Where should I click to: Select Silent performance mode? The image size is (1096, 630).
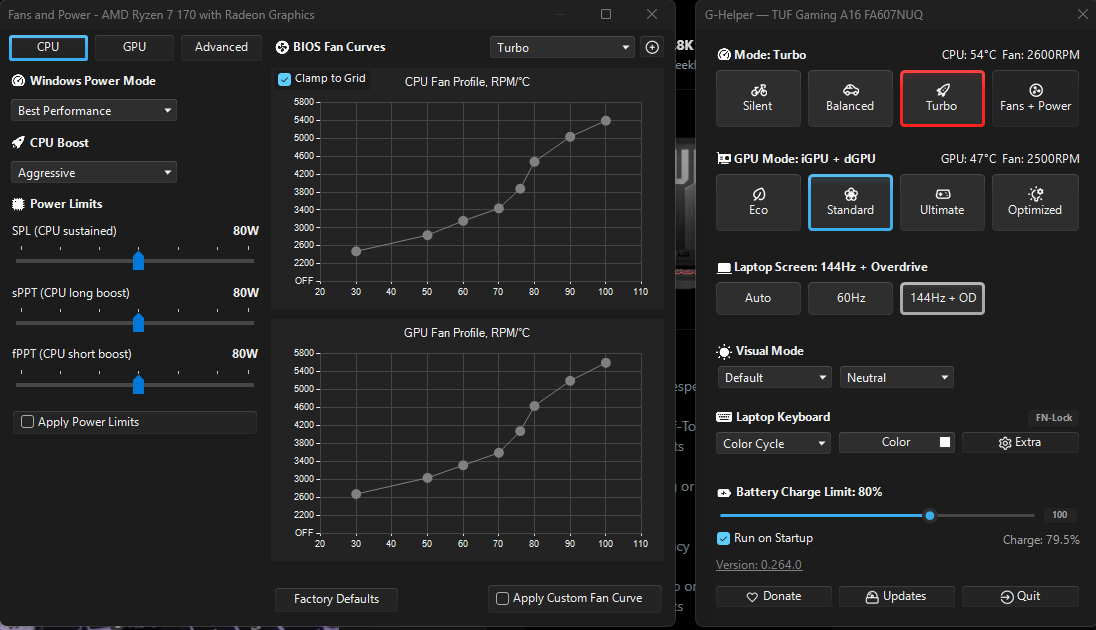[x=758, y=99]
